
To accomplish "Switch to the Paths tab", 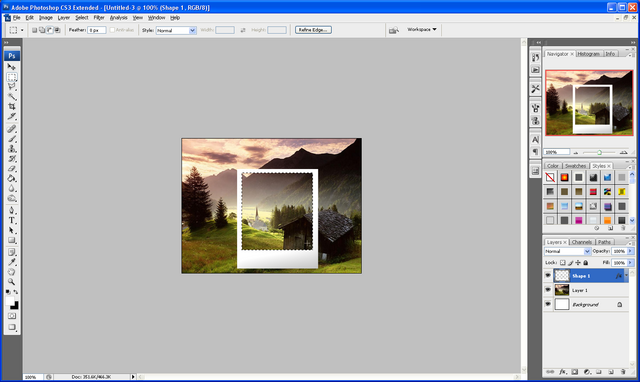I will tap(604, 242).
